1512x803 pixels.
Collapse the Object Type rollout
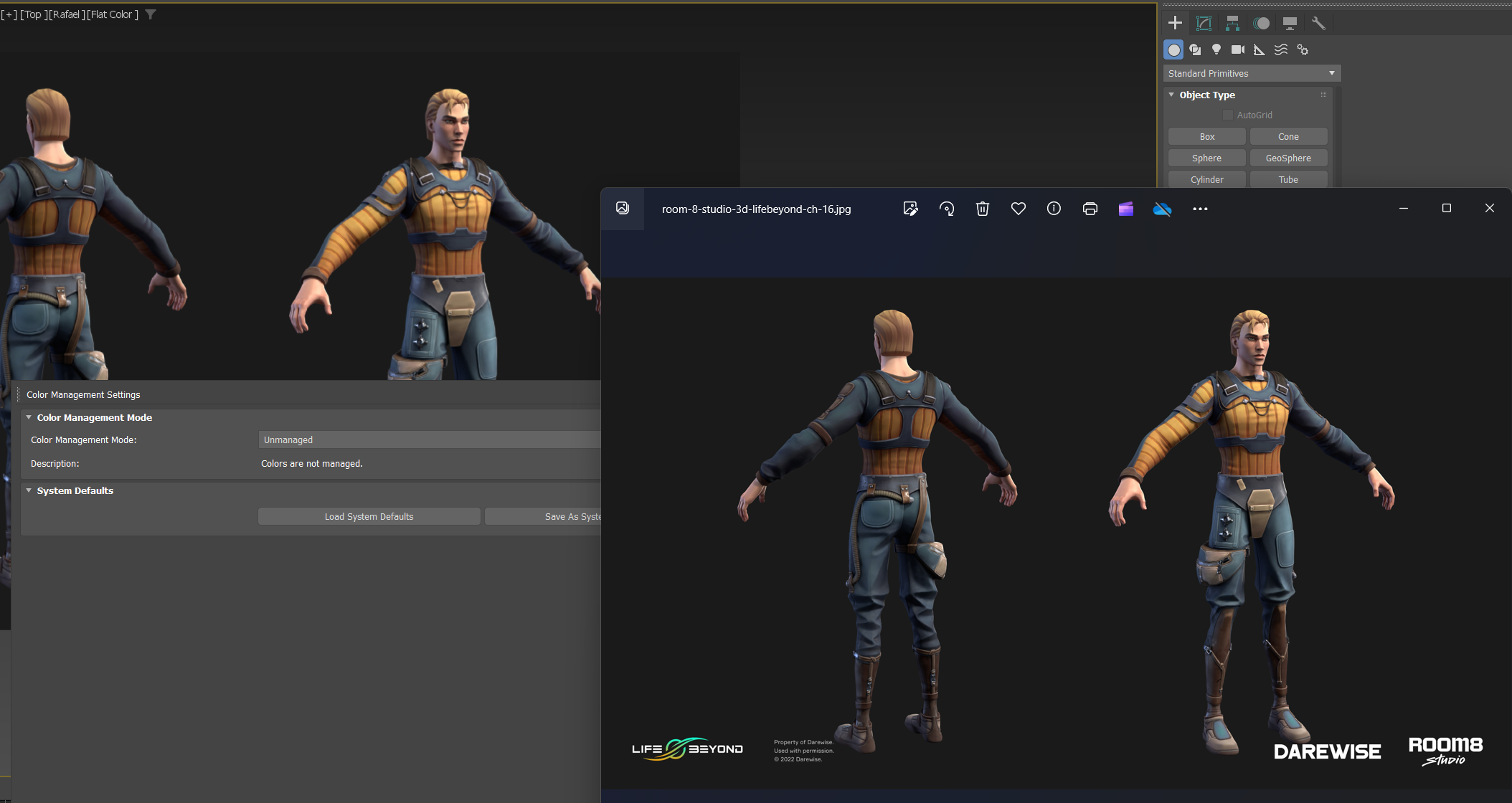click(1171, 95)
